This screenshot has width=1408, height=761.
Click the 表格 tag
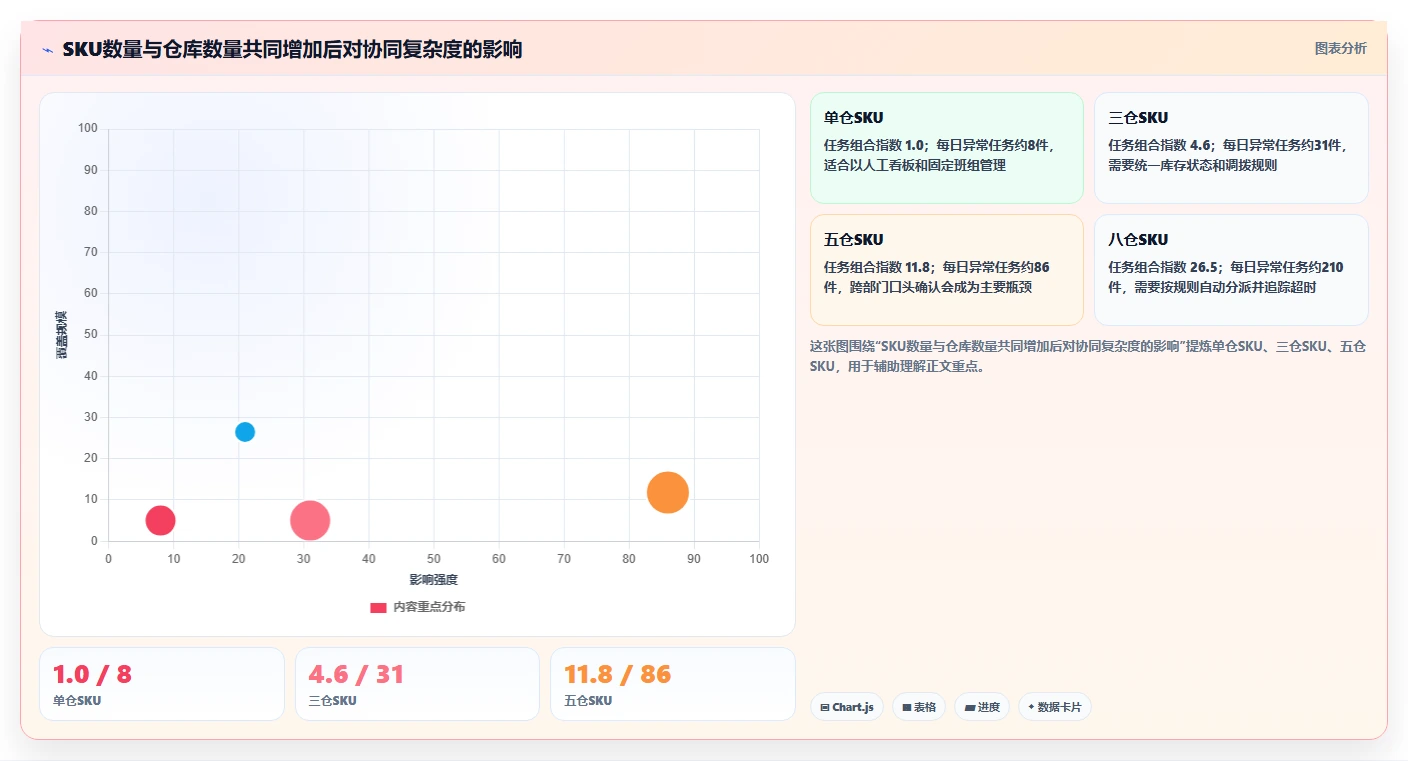919,707
